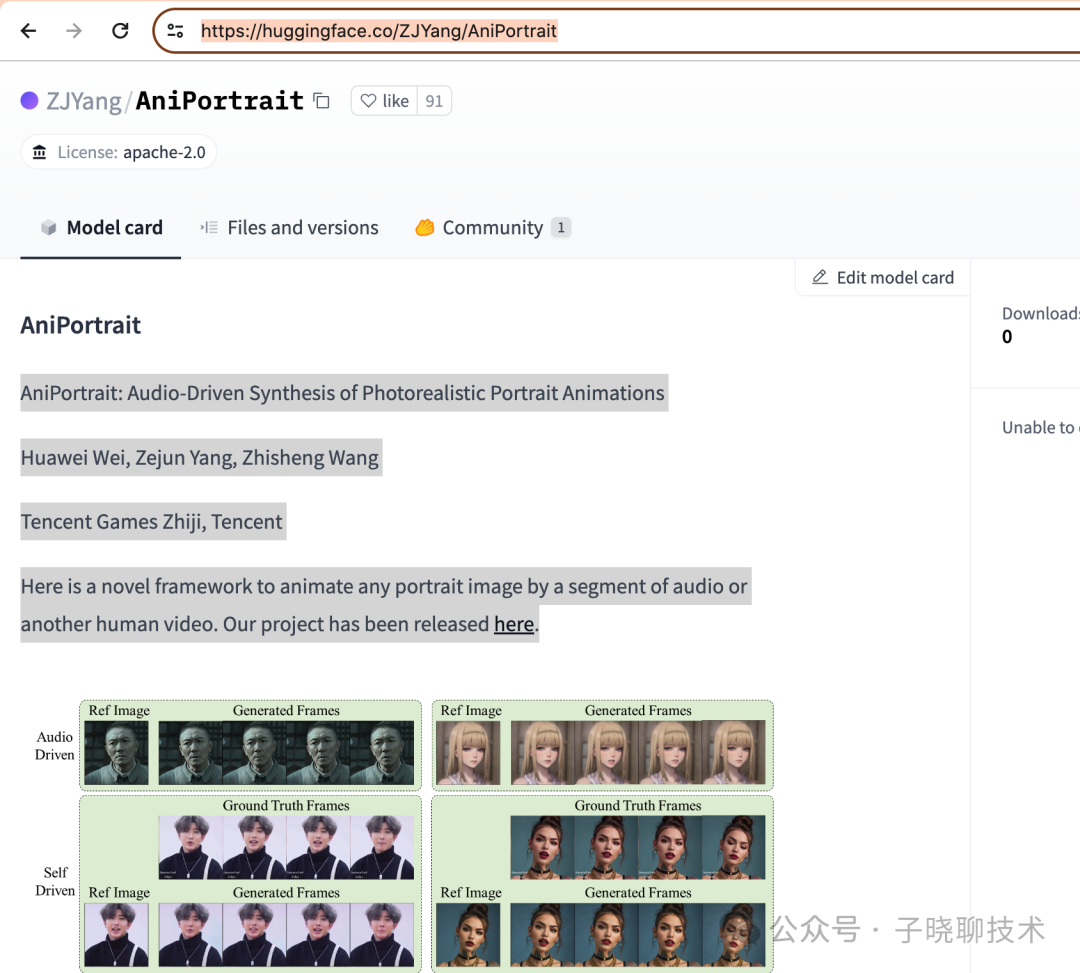This screenshot has height=973, width=1080.
Task: Click the pencil icon for editing model card
Action: [x=820, y=277]
